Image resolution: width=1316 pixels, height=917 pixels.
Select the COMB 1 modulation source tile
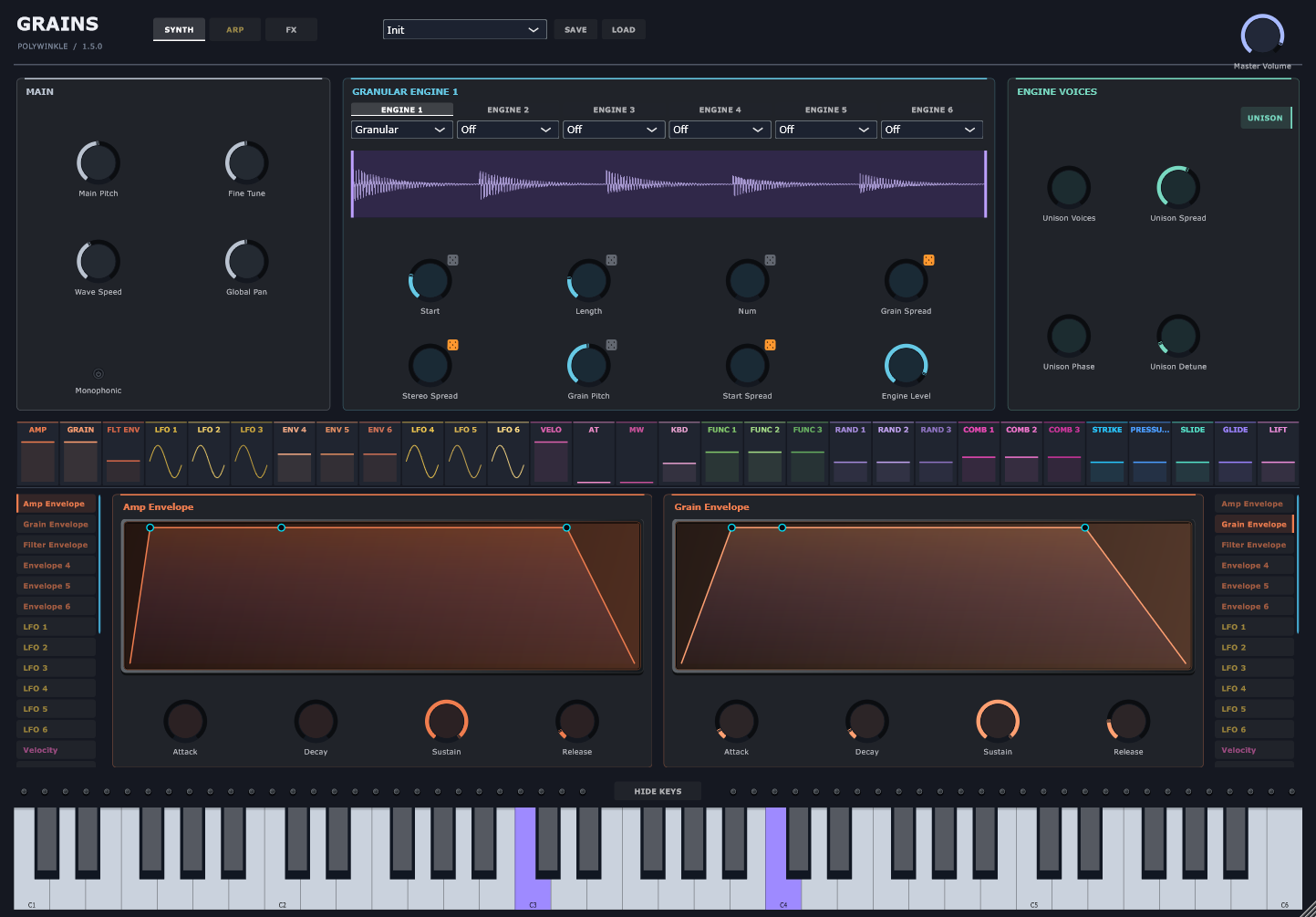tap(979, 453)
